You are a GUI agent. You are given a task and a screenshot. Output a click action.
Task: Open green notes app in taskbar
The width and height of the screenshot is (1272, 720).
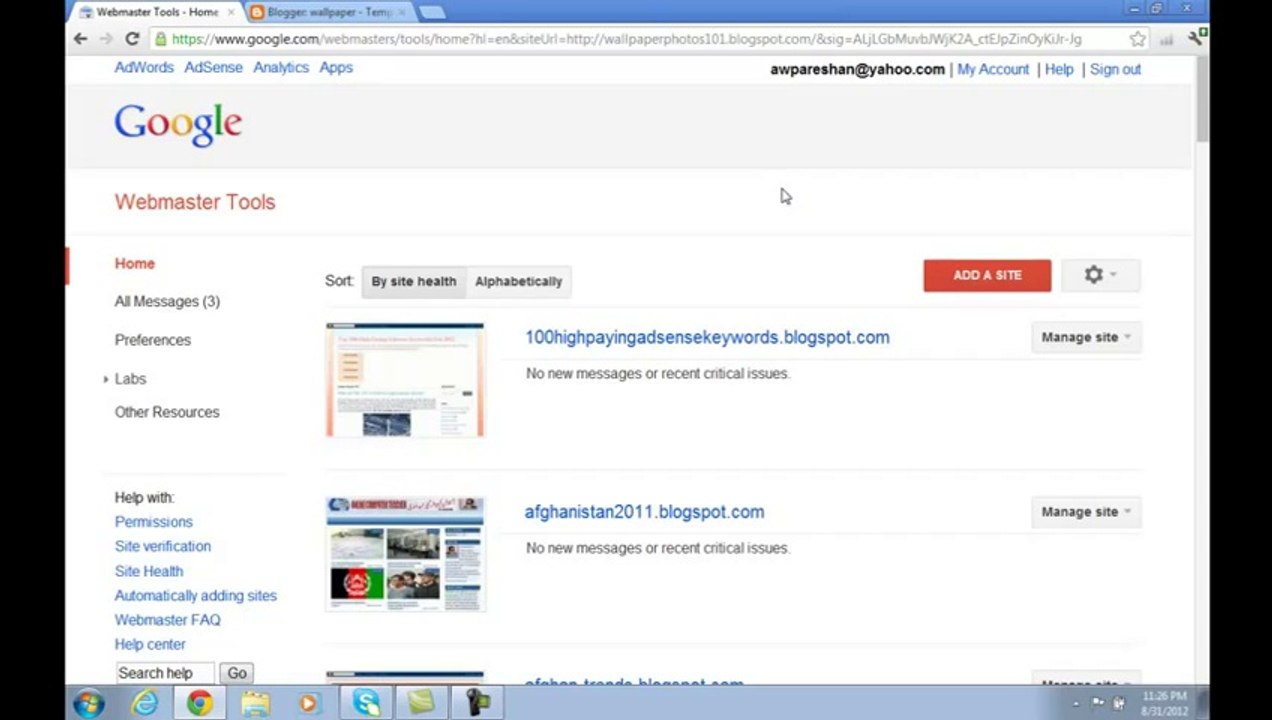pos(420,703)
